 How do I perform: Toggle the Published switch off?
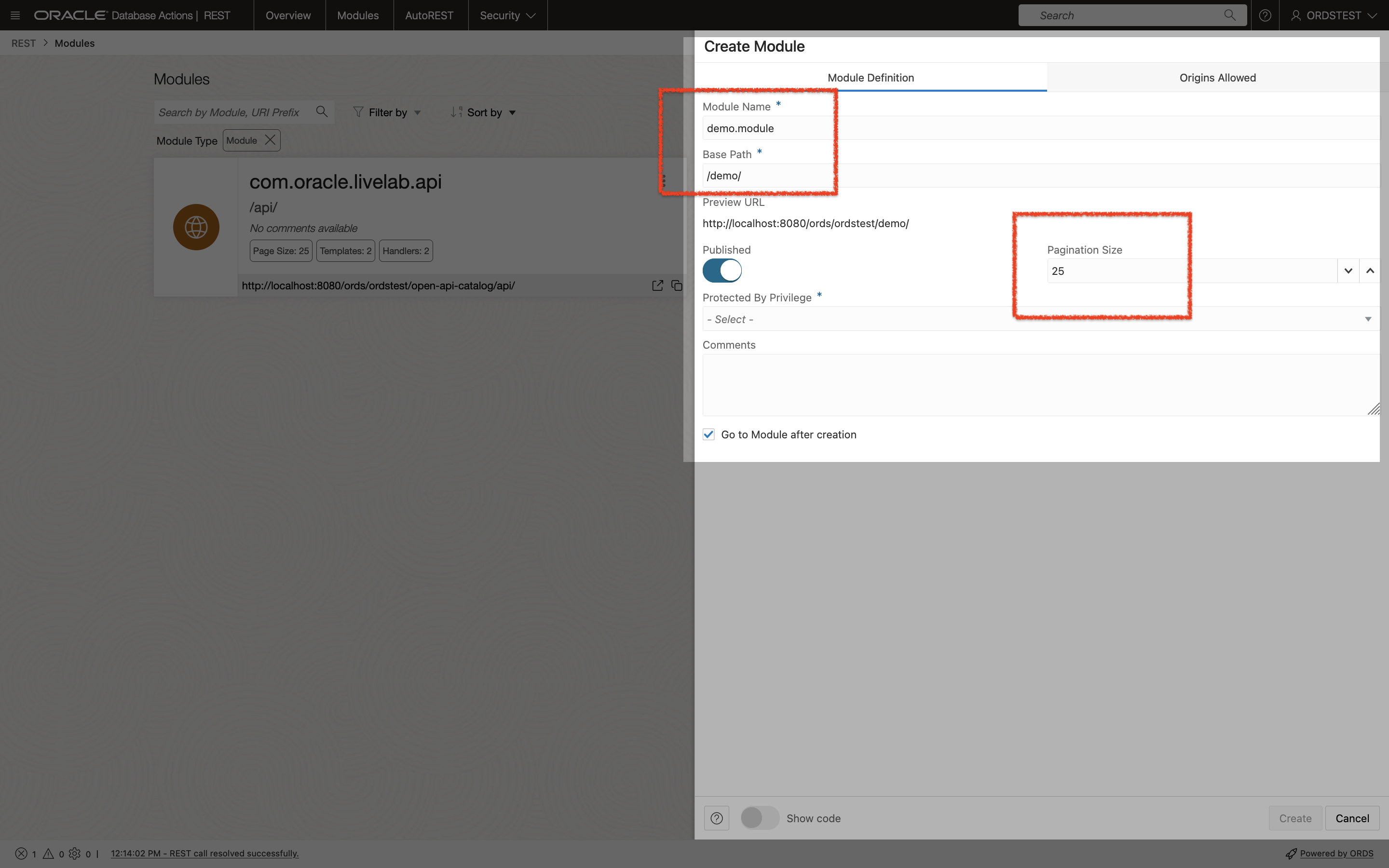(x=722, y=271)
